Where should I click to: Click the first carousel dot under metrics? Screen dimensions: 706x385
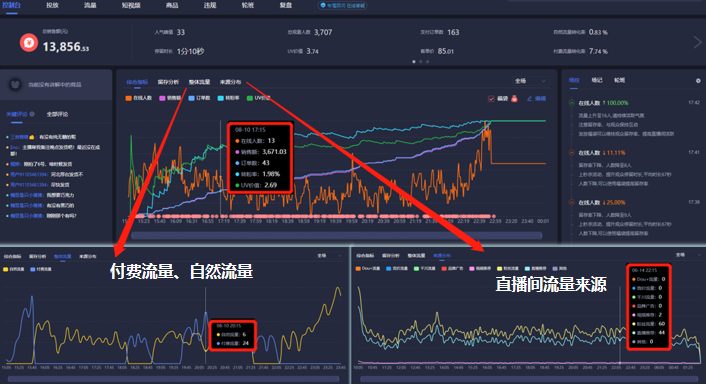pyautogui.click(x=414, y=62)
